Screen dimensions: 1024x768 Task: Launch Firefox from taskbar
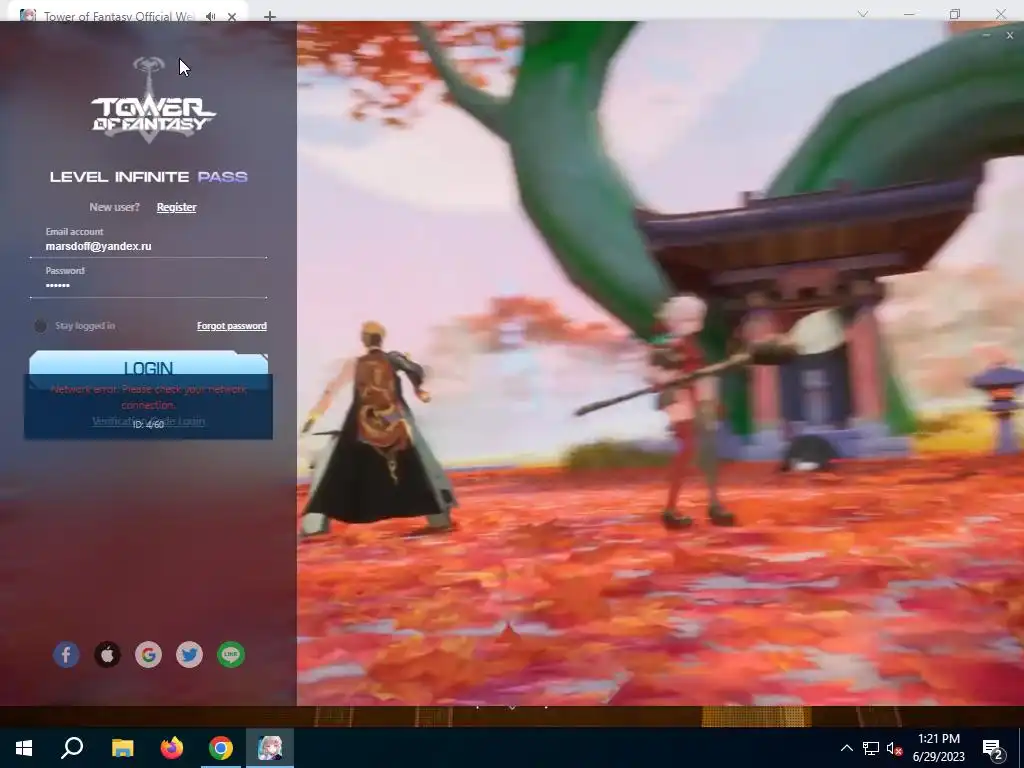click(172, 748)
